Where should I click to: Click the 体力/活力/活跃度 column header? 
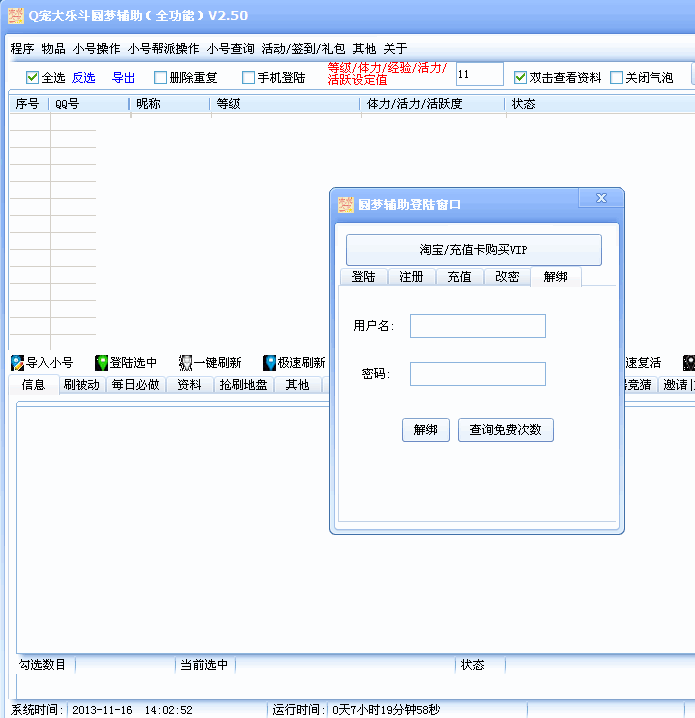coord(432,104)
